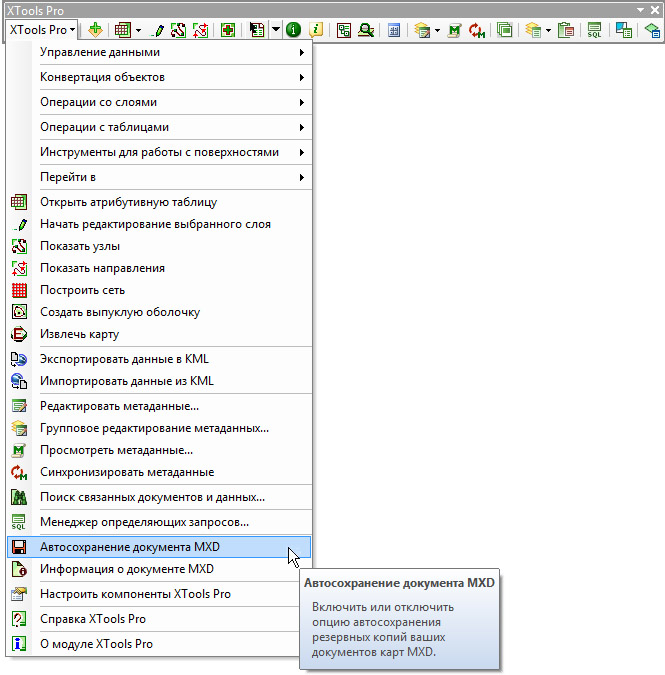Click the binoculars find icon in the toolbar
The image size is (665, 675).
pyautogui.click(x=366, y=30)
